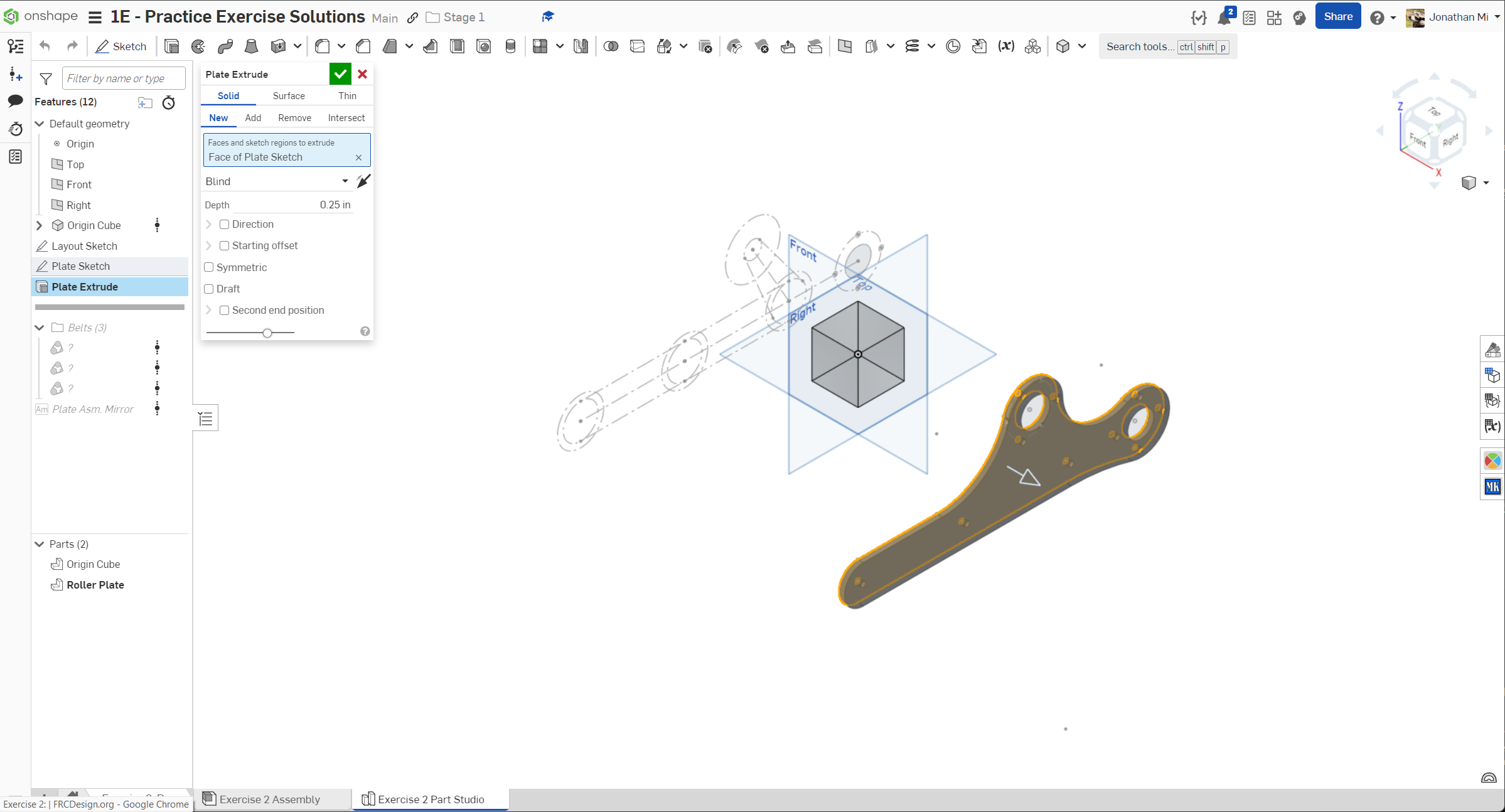This screenshot has width=1505, height=812.
Task: Select the Revolve tool icon
Action: click(x=198, y=46)
